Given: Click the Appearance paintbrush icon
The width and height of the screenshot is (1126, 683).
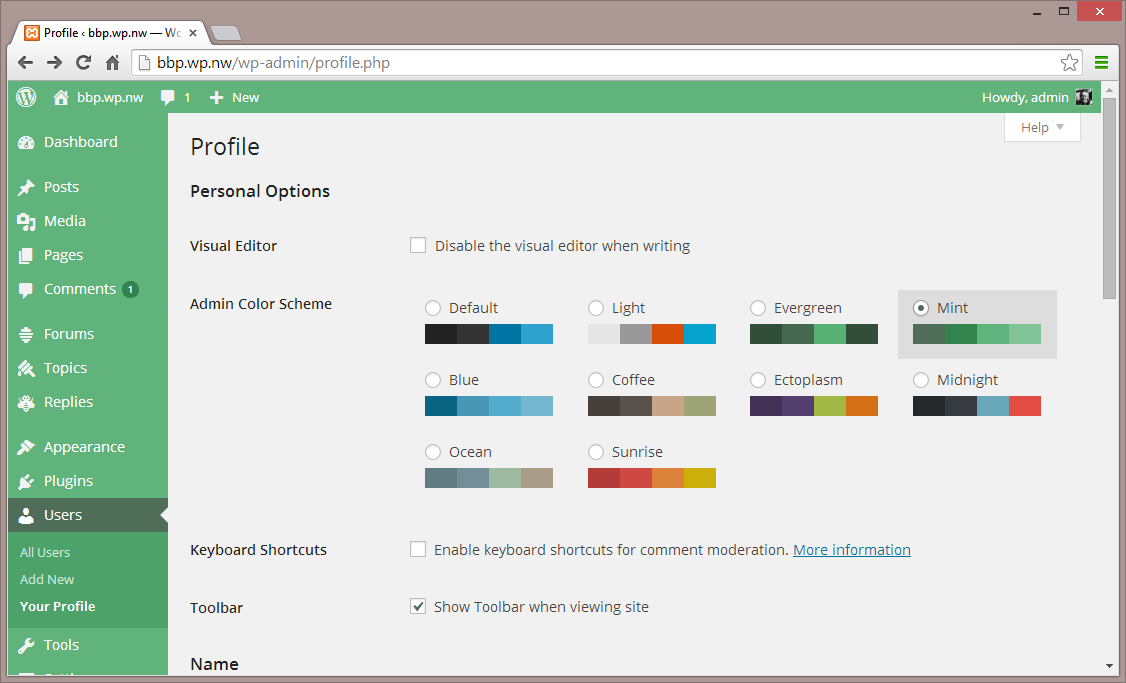Looking at the screenshot, I should click(x=26, y=448).
